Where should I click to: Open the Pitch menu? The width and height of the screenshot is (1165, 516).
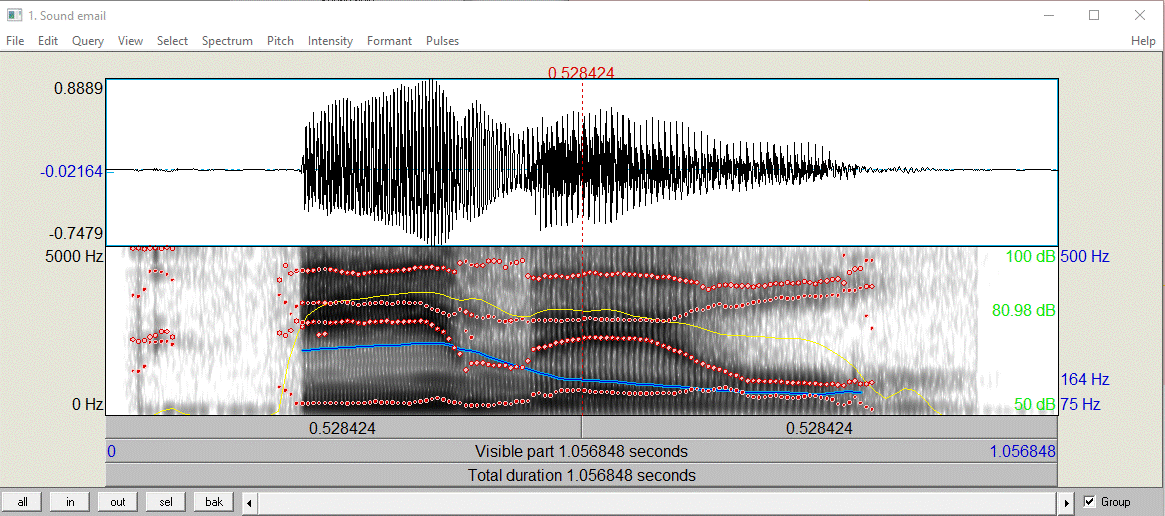280,41
